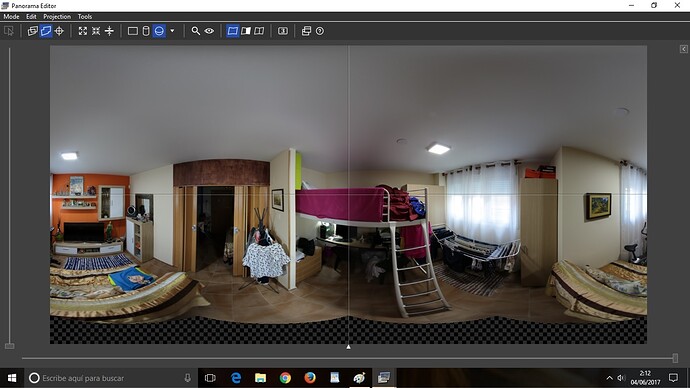Show hidden system tray icons chevron

click(x=609, y=378)
